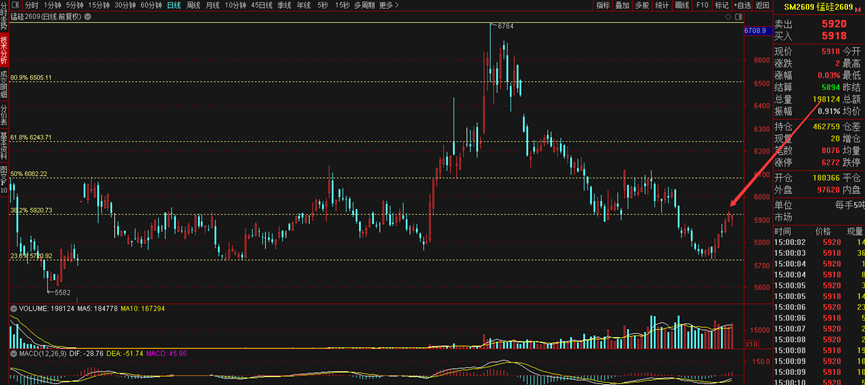Viewport: 865px width, 385px height.
Task: Open 分价表 side tab
Action: coord(4,115)
